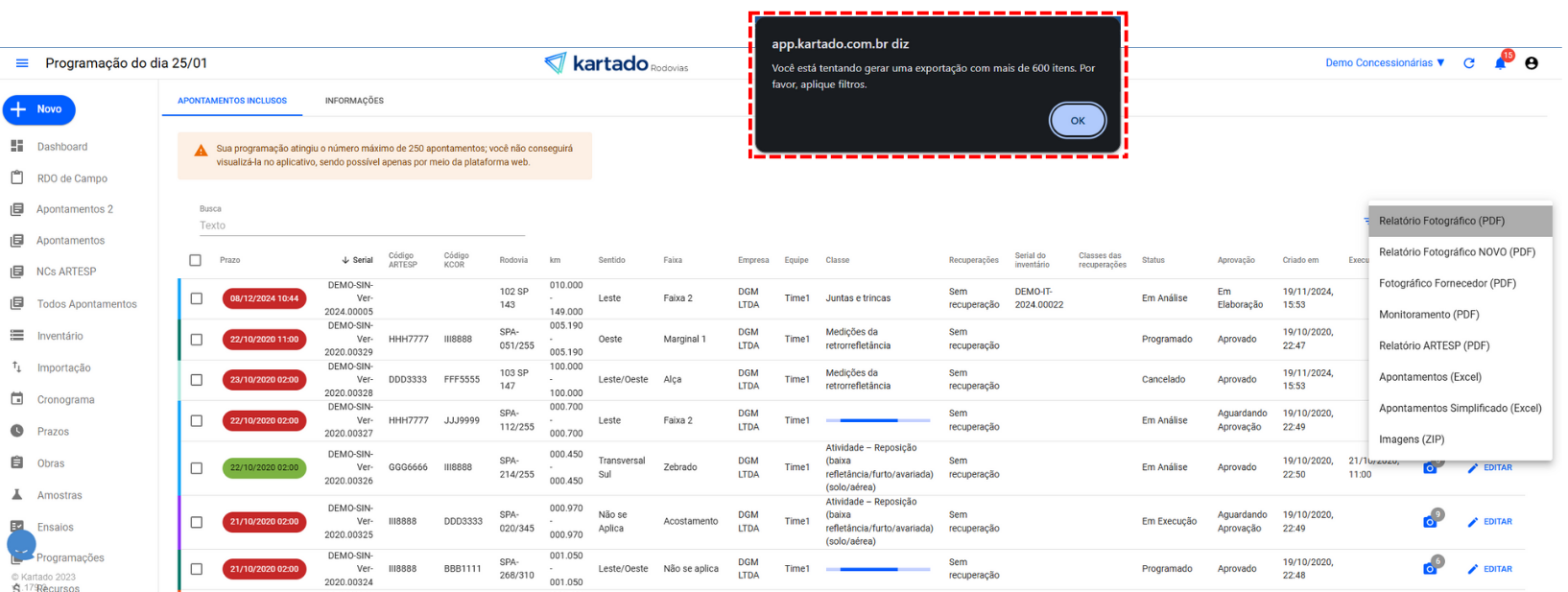Screen dimensions: 1568x592
Task: Click the progress bar in Faixa 2 row
Action: coord(877,420)
